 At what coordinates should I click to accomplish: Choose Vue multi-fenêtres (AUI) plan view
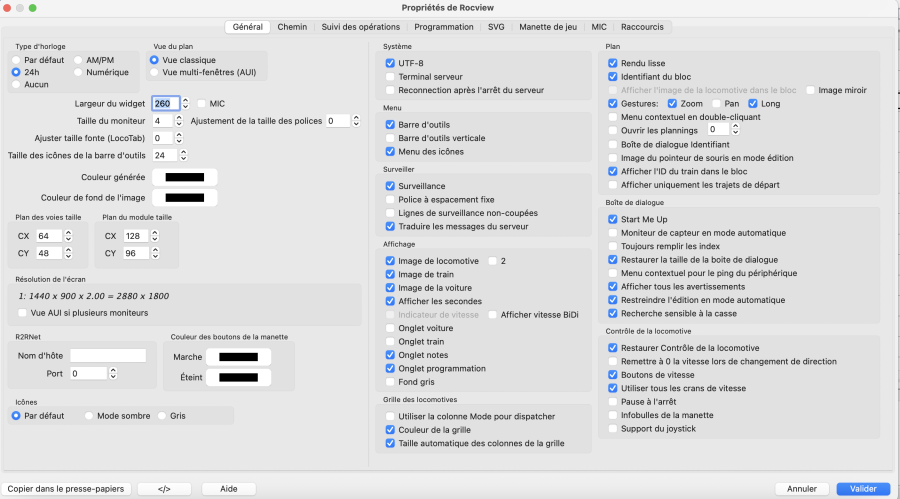[154, 73]
